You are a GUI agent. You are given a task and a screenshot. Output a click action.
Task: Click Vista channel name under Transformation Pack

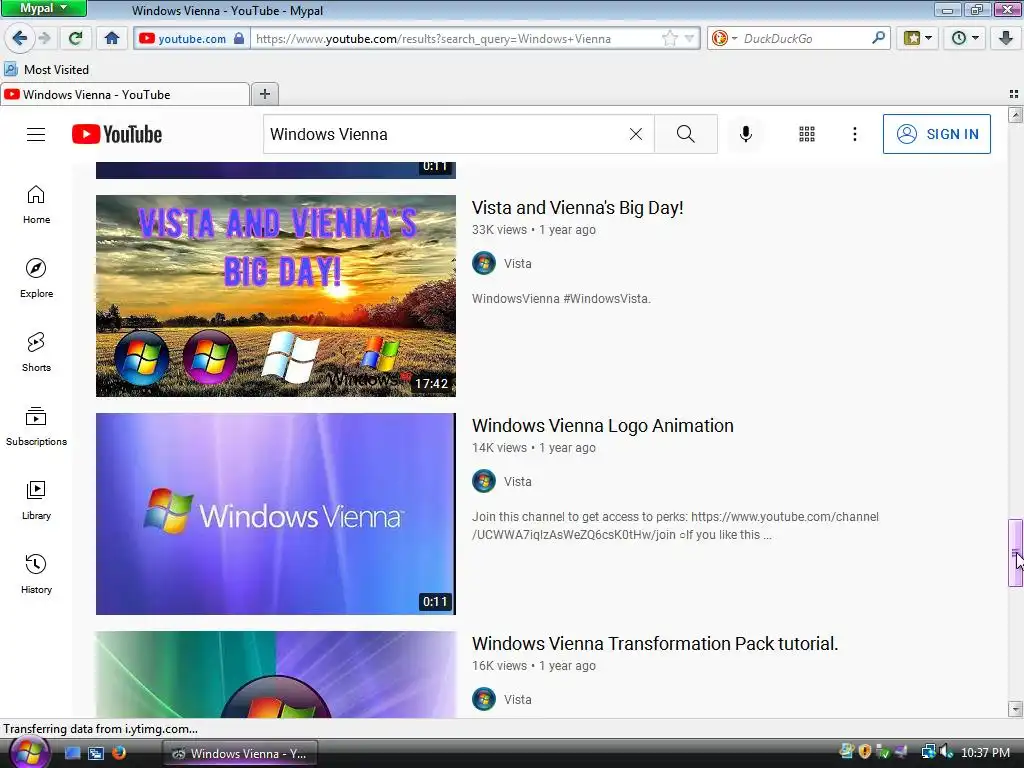(x=517, y=699)
